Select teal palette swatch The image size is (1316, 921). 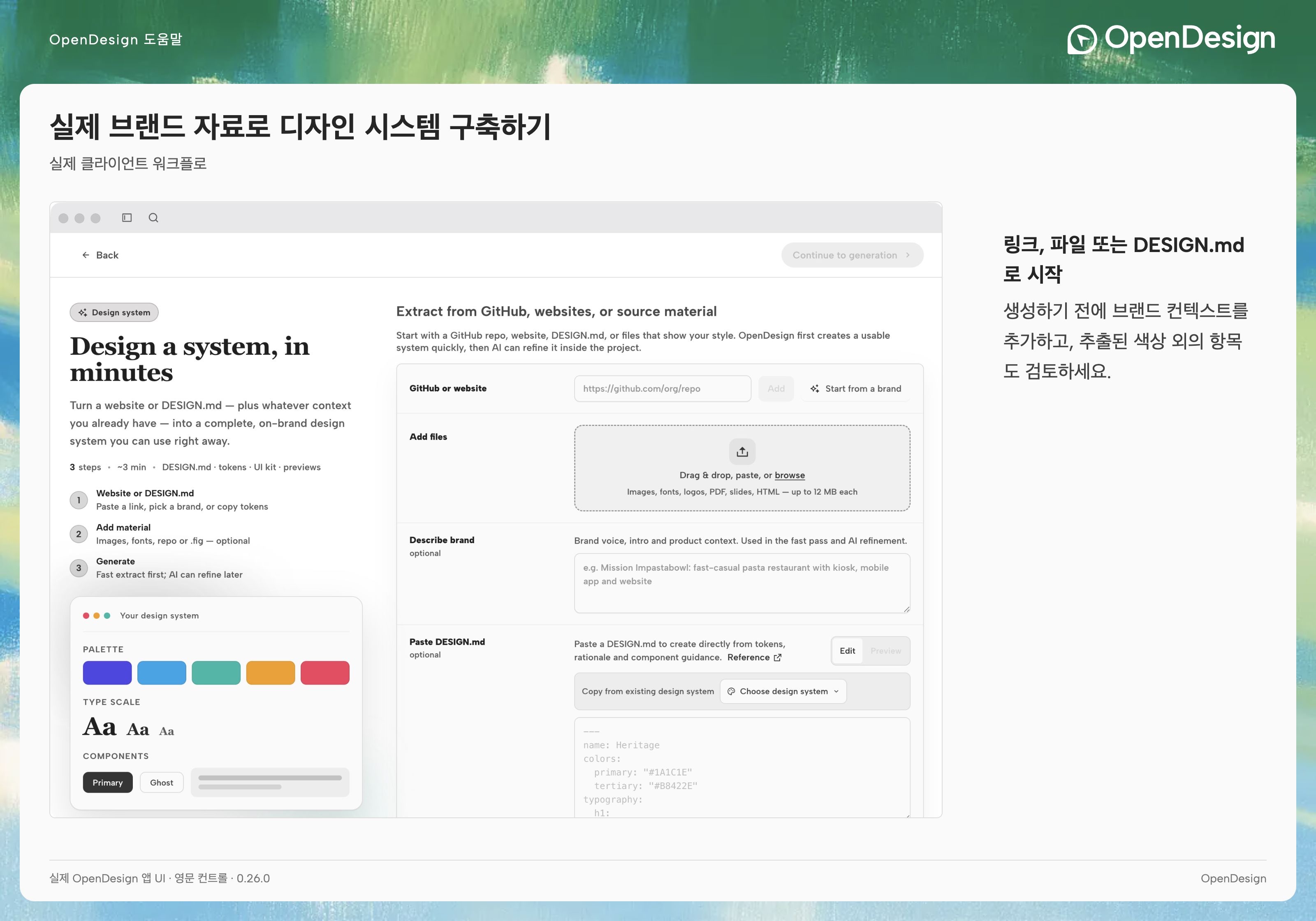click(x=216, y=673)
